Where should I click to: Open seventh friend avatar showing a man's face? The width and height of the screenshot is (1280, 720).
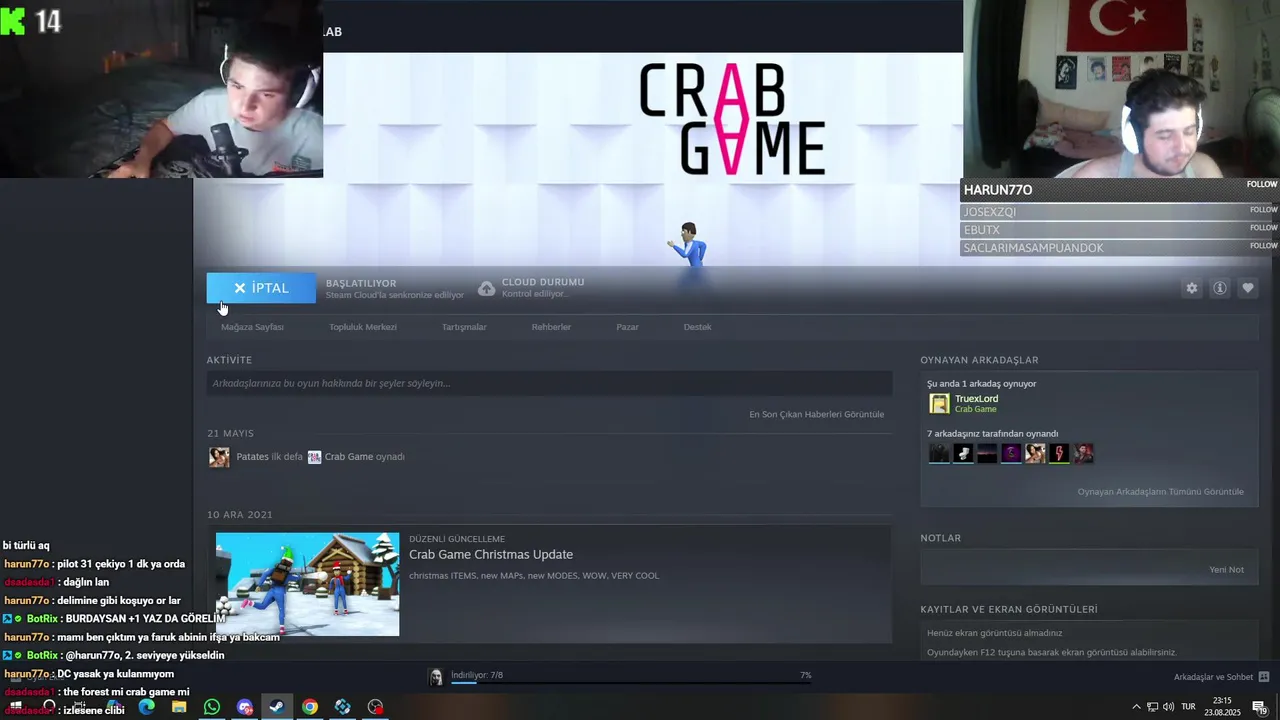tap(1083, 454)
